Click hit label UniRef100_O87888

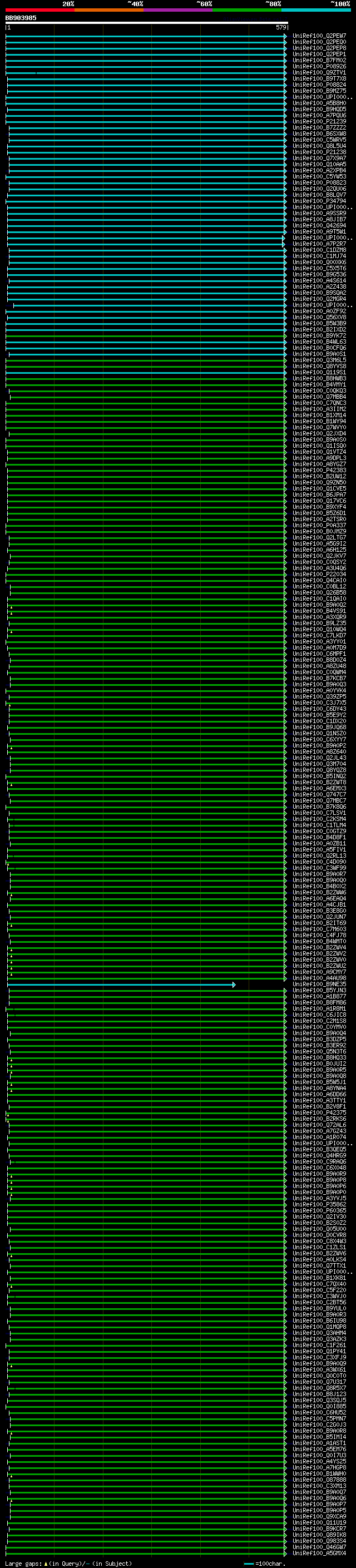pos(319,1480)
